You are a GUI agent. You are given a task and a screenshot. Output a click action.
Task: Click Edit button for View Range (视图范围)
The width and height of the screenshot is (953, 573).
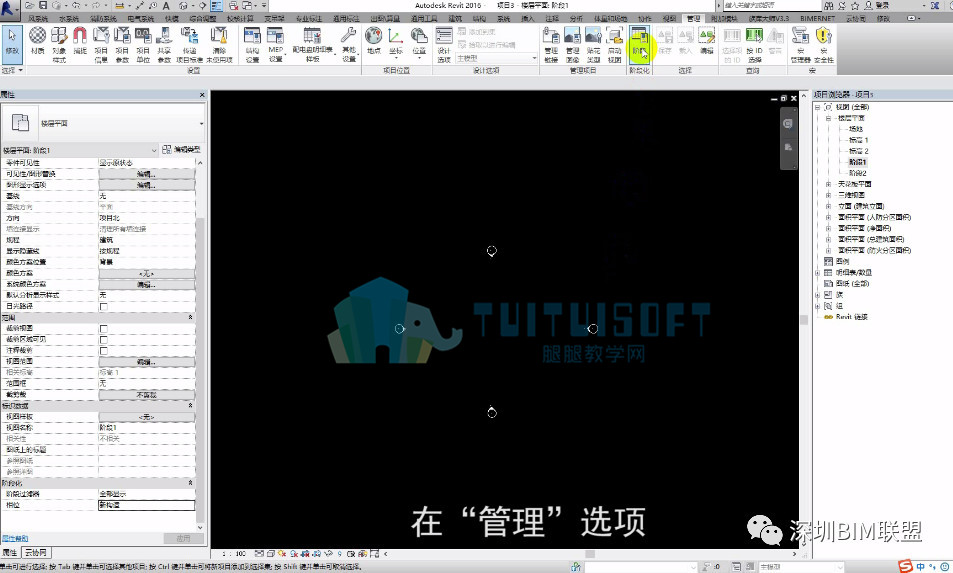[x=146, y=362]
